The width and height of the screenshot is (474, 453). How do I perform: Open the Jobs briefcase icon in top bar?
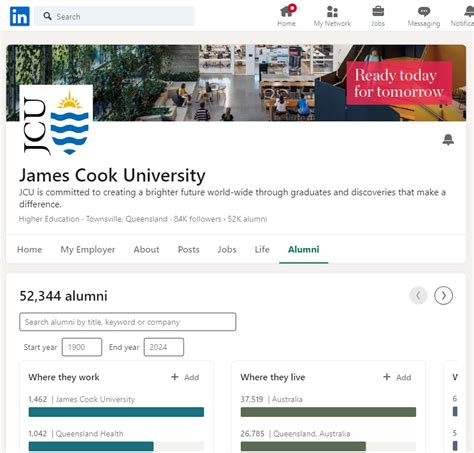tap(378, 16)
